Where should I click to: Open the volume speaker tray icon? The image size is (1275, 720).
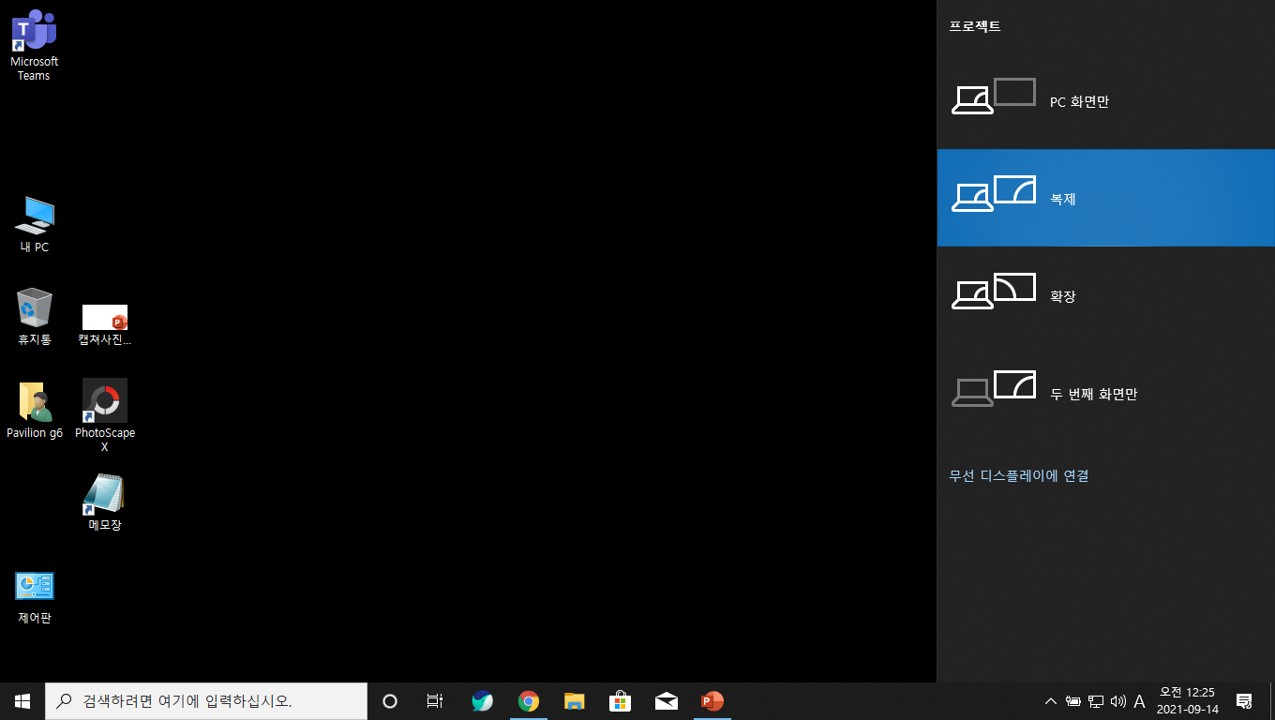tap(1118, 701)
